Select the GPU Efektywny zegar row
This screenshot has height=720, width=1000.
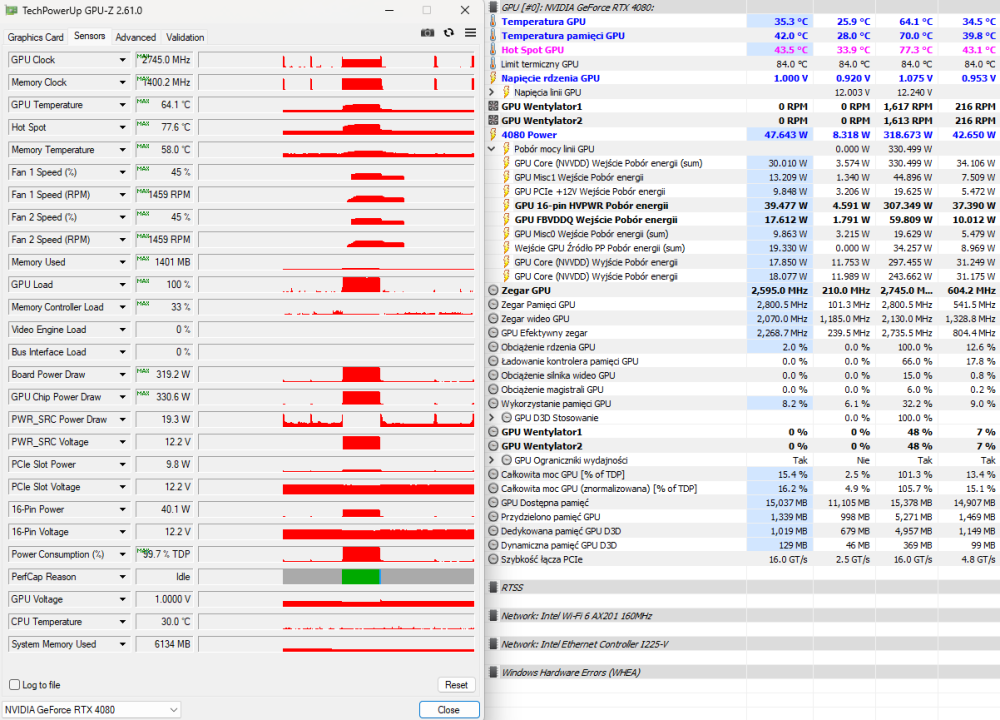(x=743, y=333)
